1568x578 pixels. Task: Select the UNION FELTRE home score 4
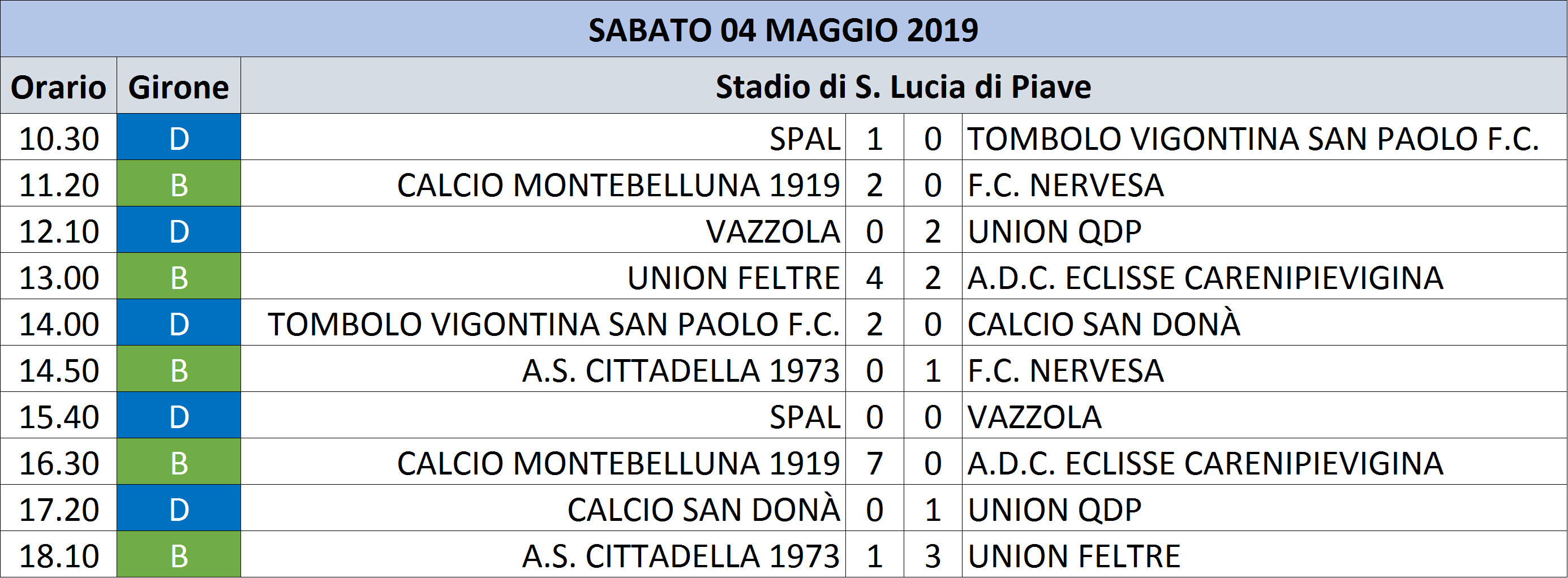click(x=875, y=277)
